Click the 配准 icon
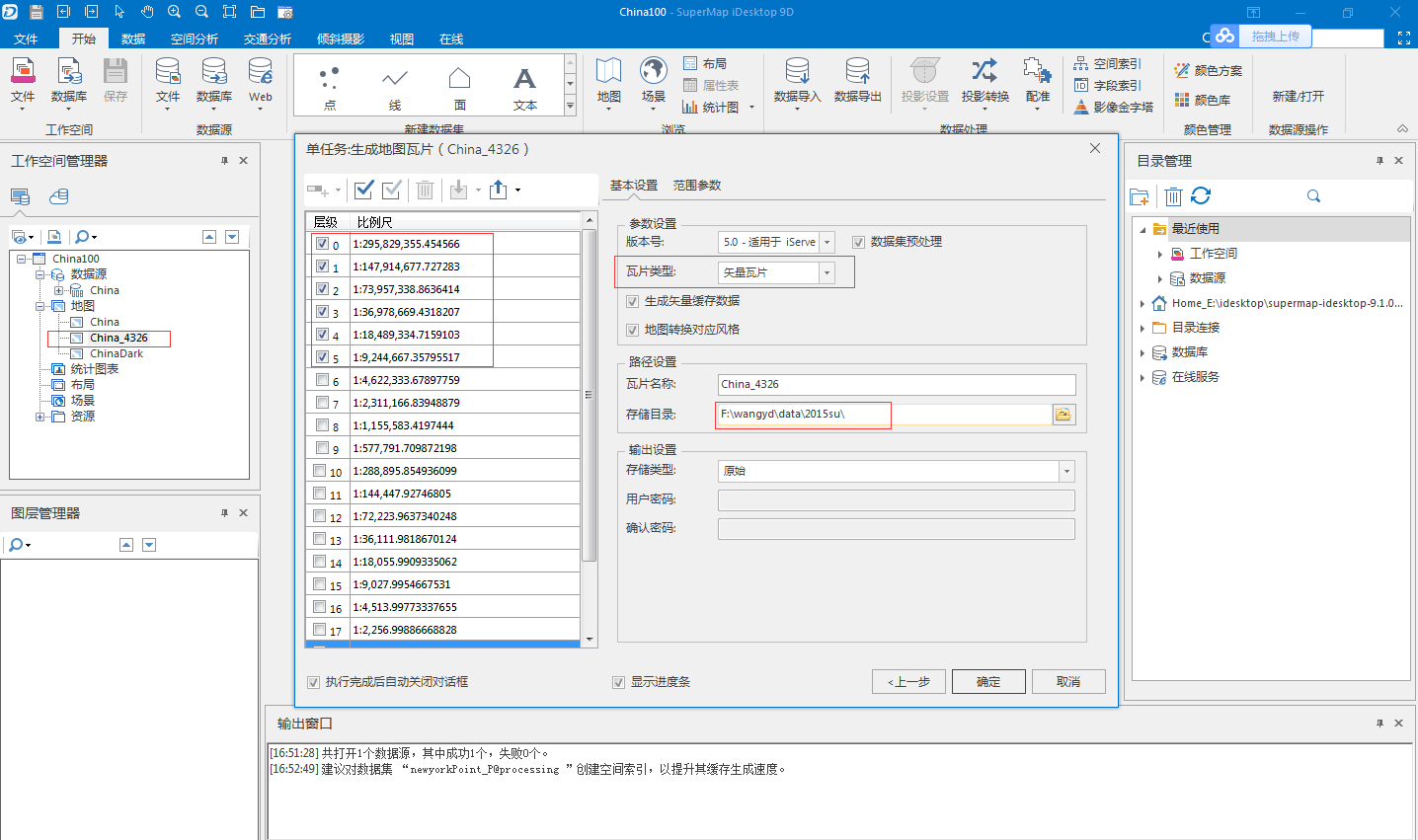This screenshot has height=840, width=1418. (1037, 71)
